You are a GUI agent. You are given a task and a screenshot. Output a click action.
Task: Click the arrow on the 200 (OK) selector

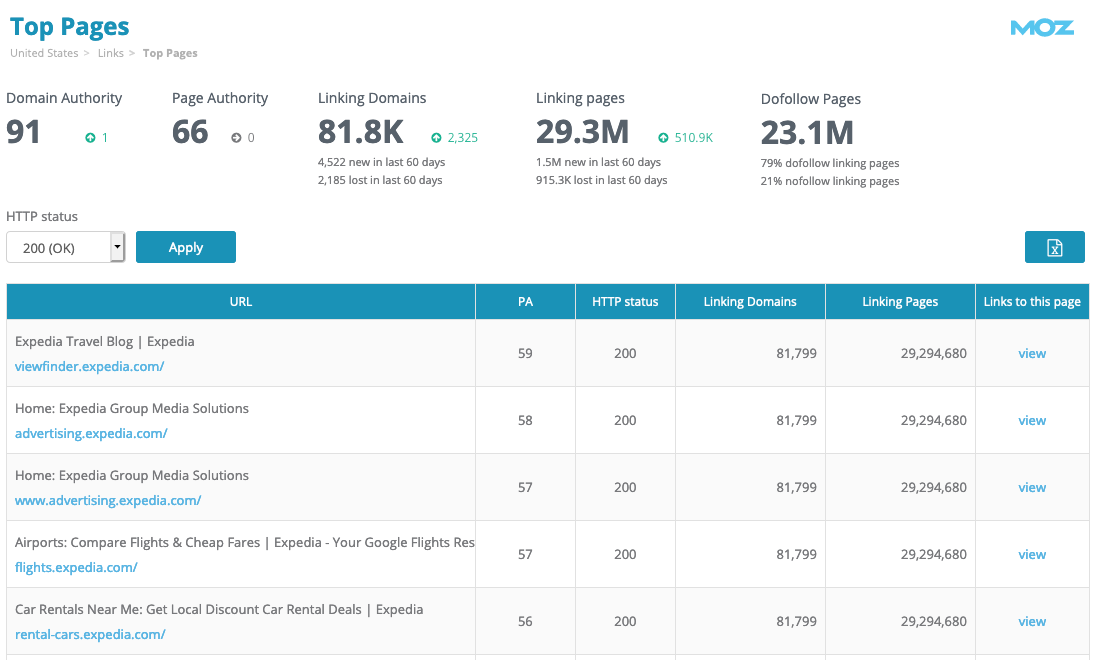(117, 246)
